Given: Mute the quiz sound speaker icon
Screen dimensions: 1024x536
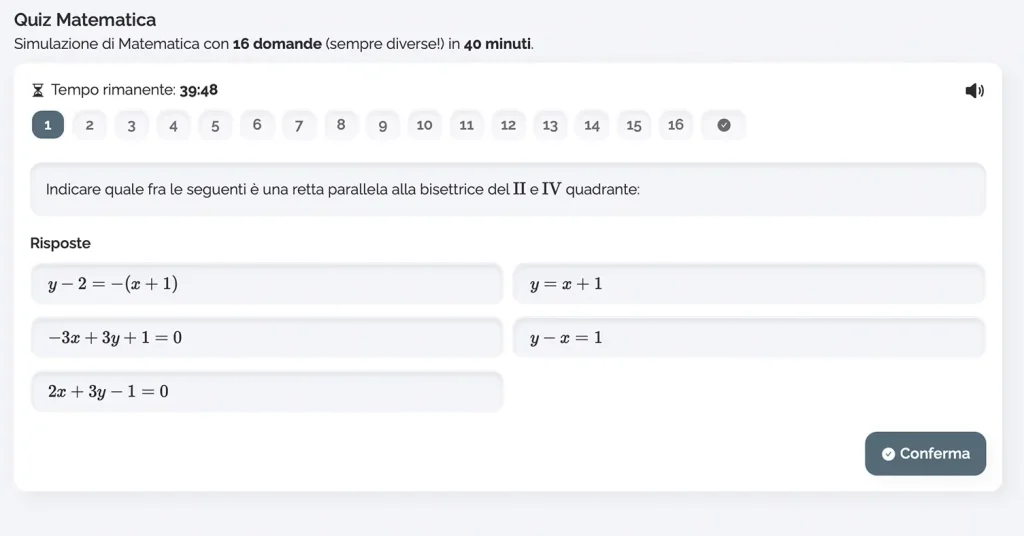Looking at the screenshot, I should point(974,91).
